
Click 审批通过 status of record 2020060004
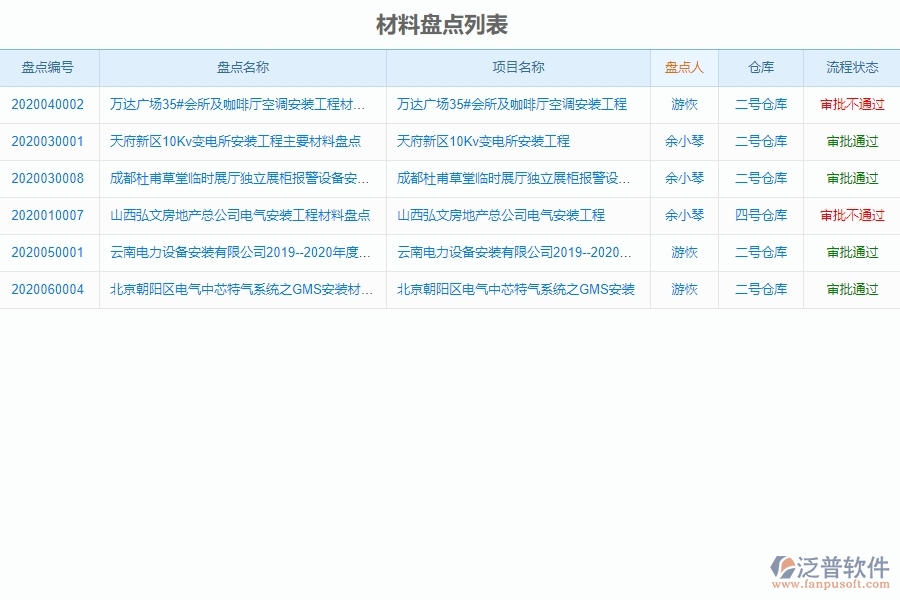pos(851,289)
